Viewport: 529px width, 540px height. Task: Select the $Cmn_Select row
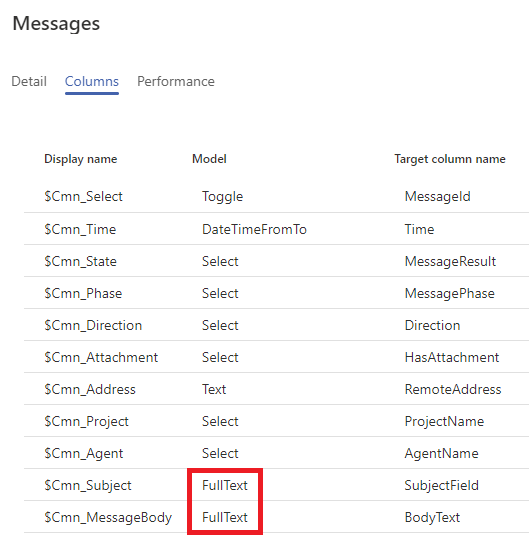[x=277, y=196]
